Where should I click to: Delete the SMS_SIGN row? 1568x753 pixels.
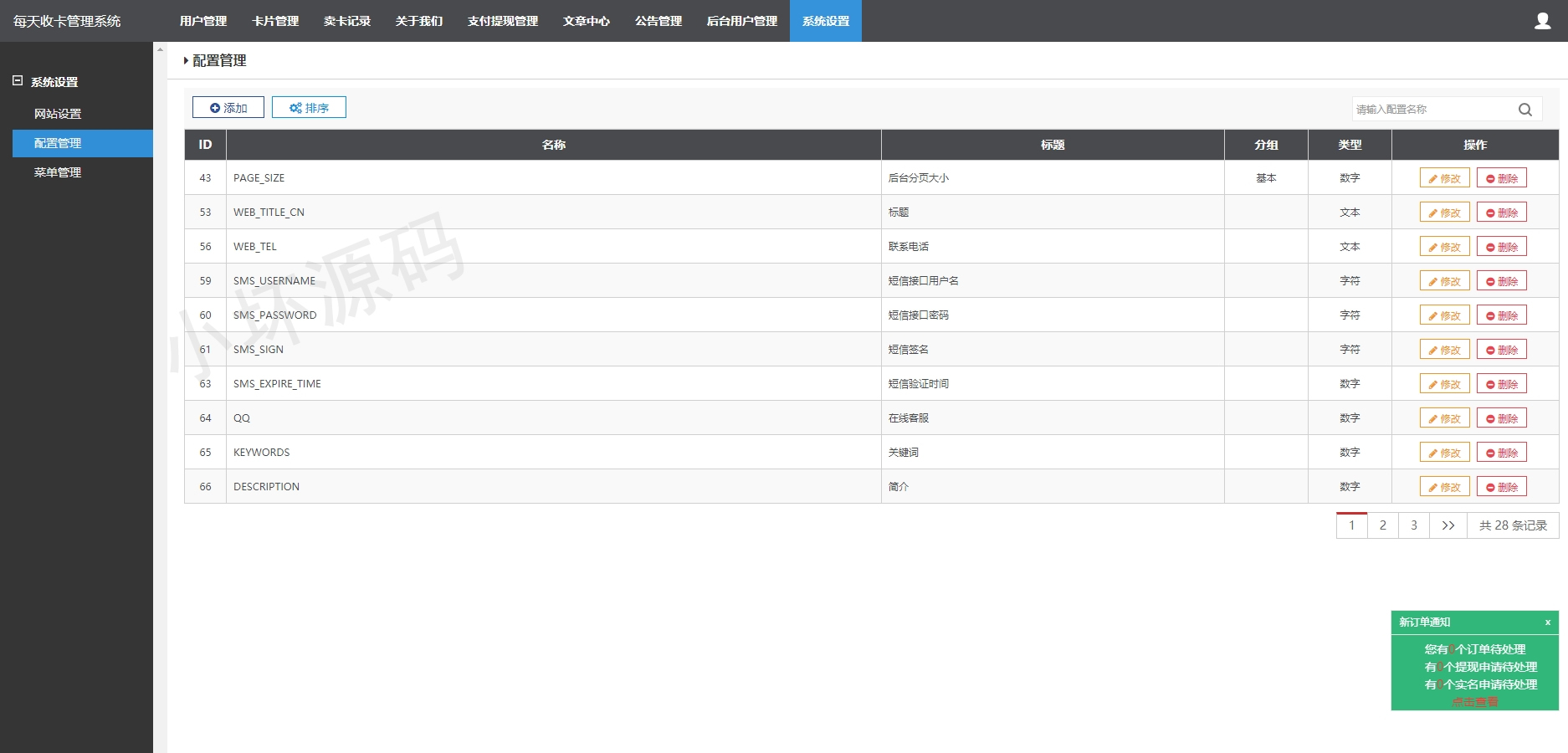coord(1502,350)
